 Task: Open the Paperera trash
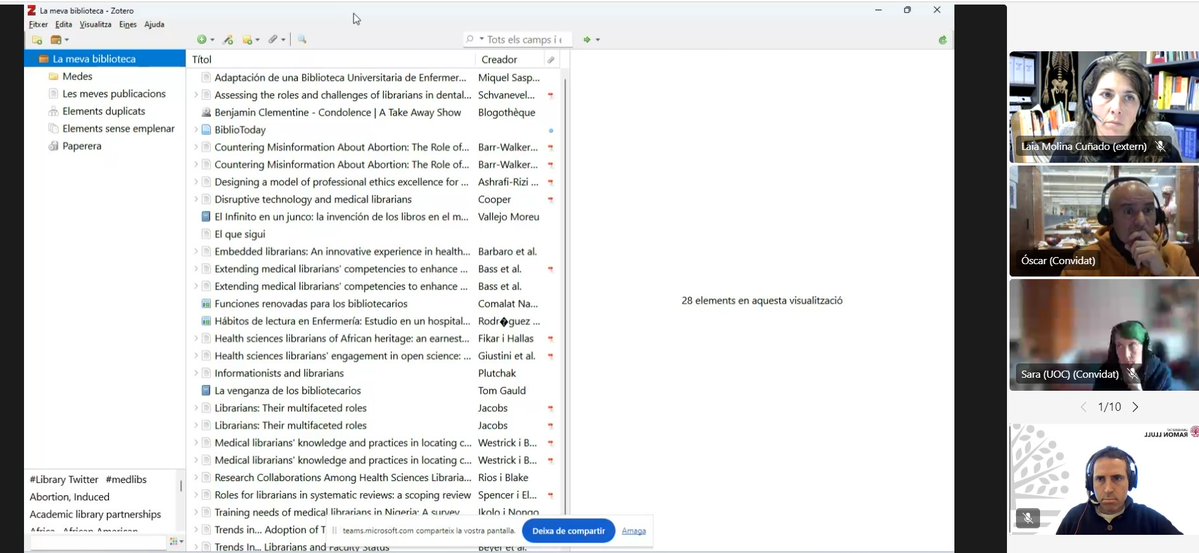tap(82, 146)
